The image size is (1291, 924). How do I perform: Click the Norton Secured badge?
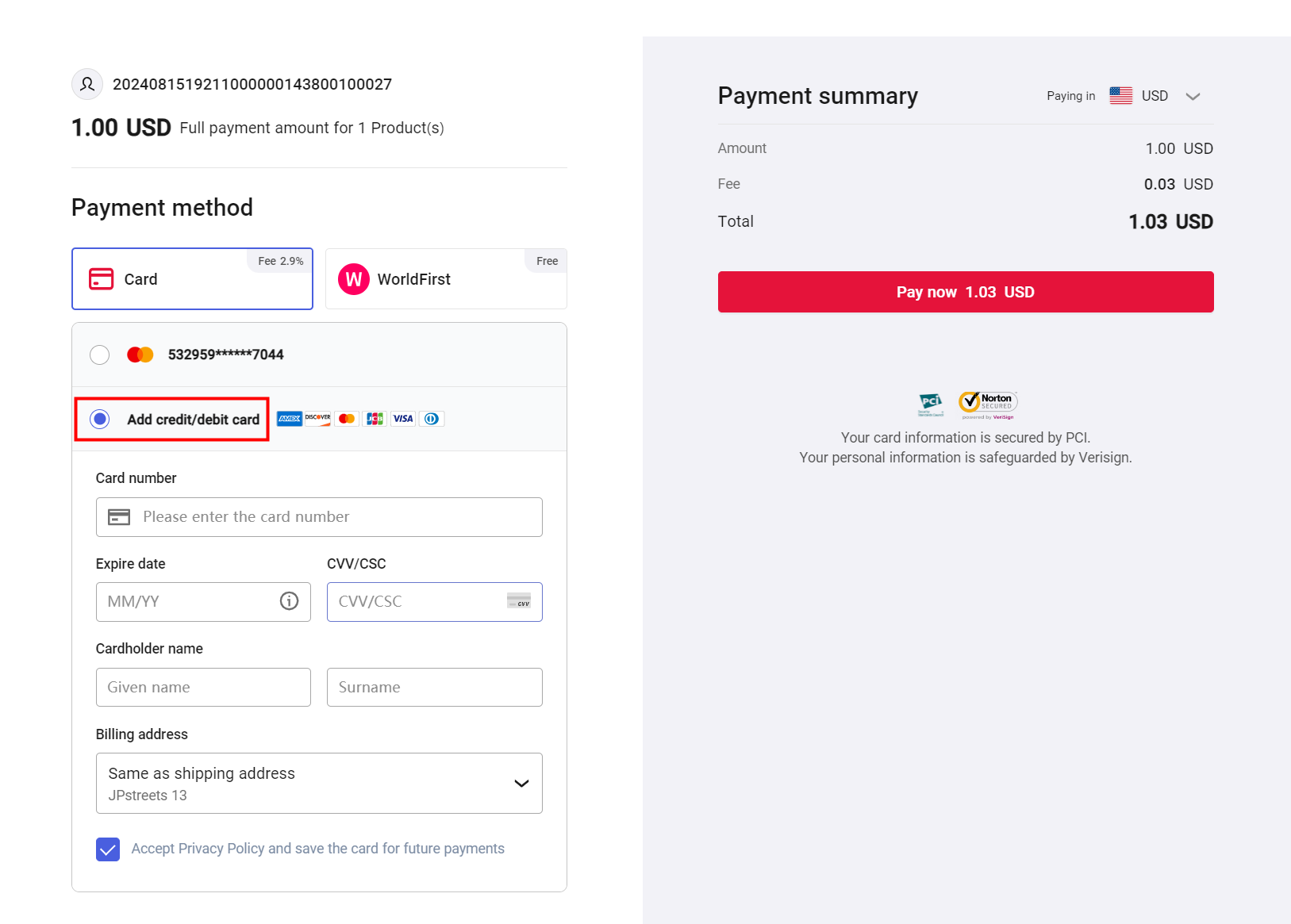(x=988, y=404)
